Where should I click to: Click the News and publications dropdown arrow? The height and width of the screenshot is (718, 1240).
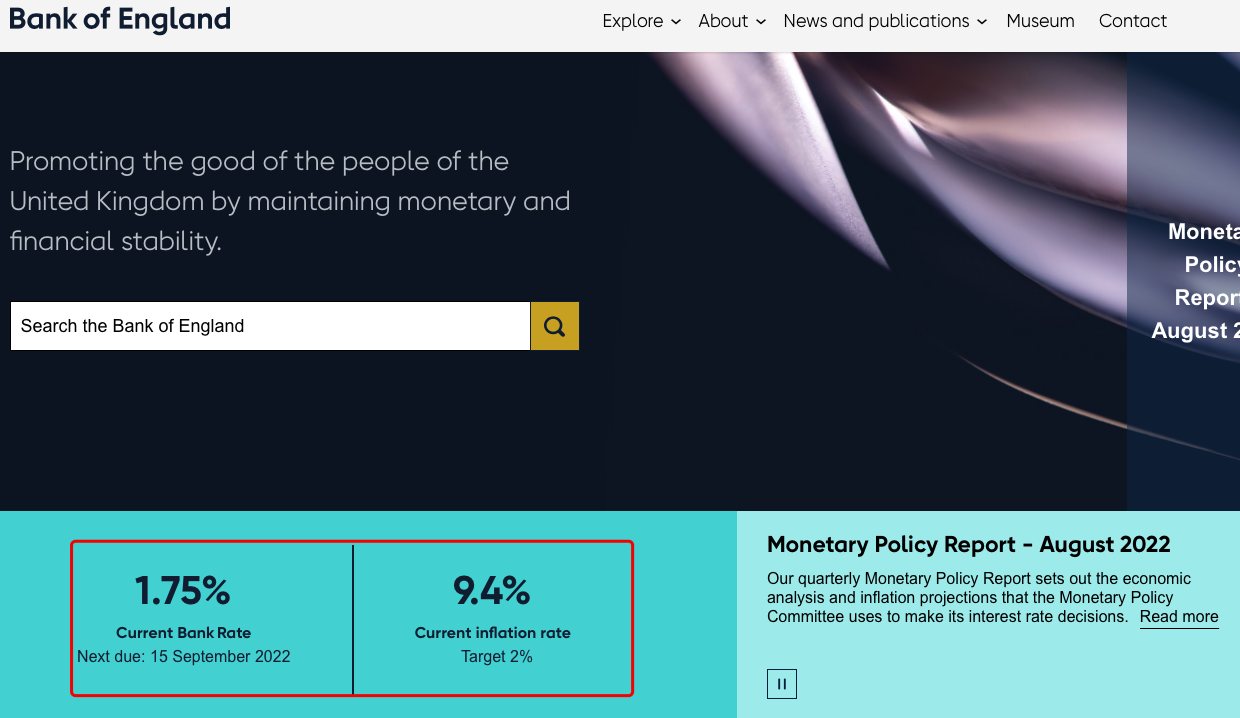coord(982,22)
